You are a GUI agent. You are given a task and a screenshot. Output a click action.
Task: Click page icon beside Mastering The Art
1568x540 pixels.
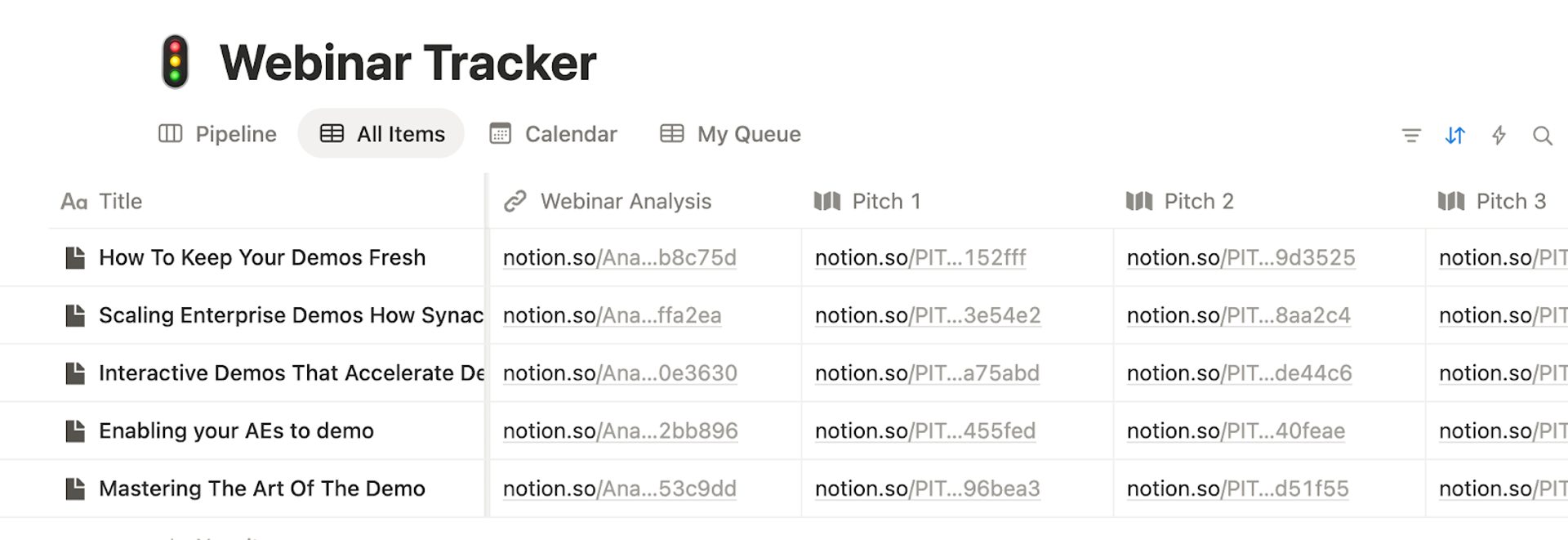[x=75, y=489]
